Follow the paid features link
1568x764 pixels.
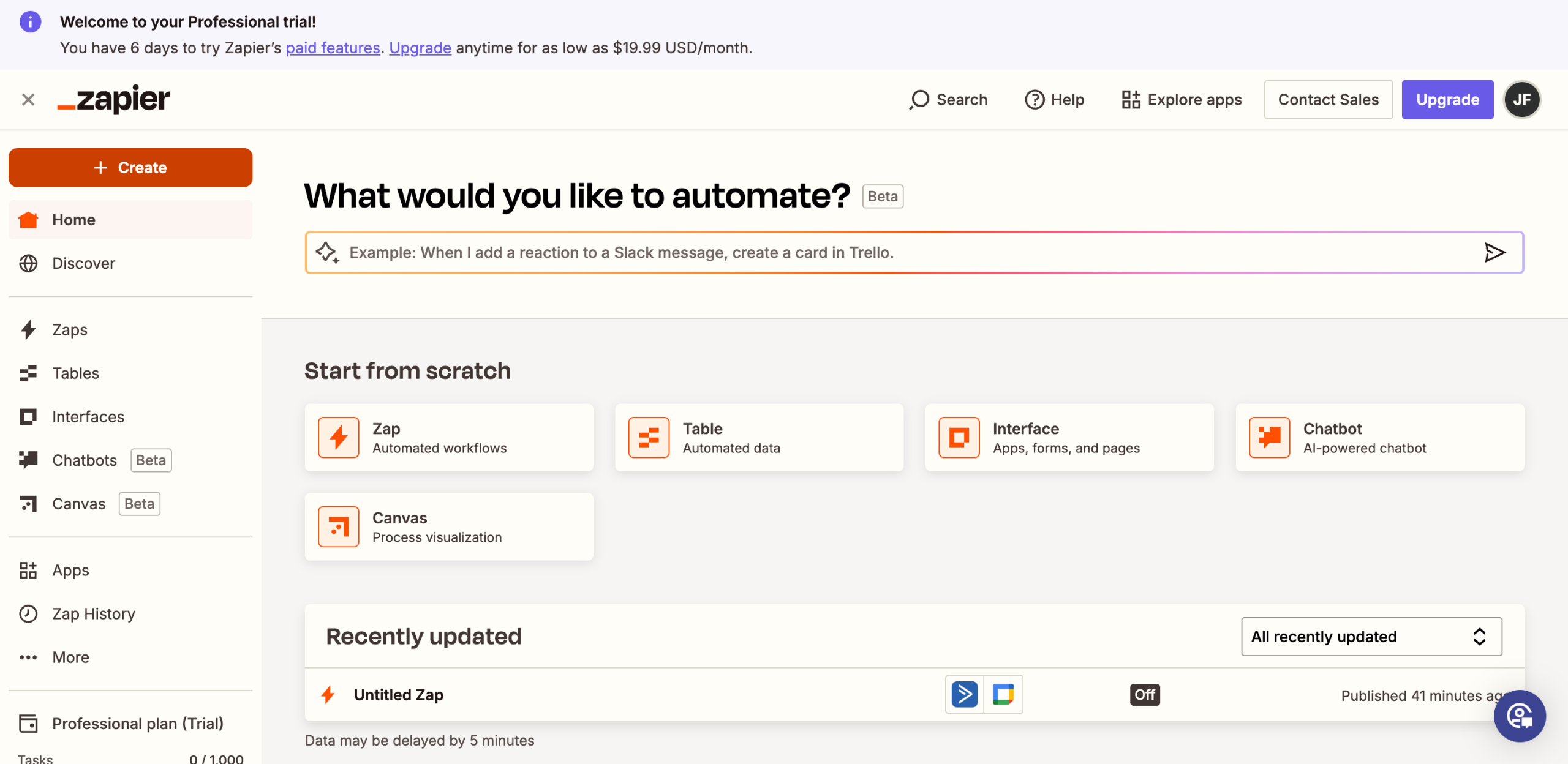pyautogui.click(x=333, y=48)
